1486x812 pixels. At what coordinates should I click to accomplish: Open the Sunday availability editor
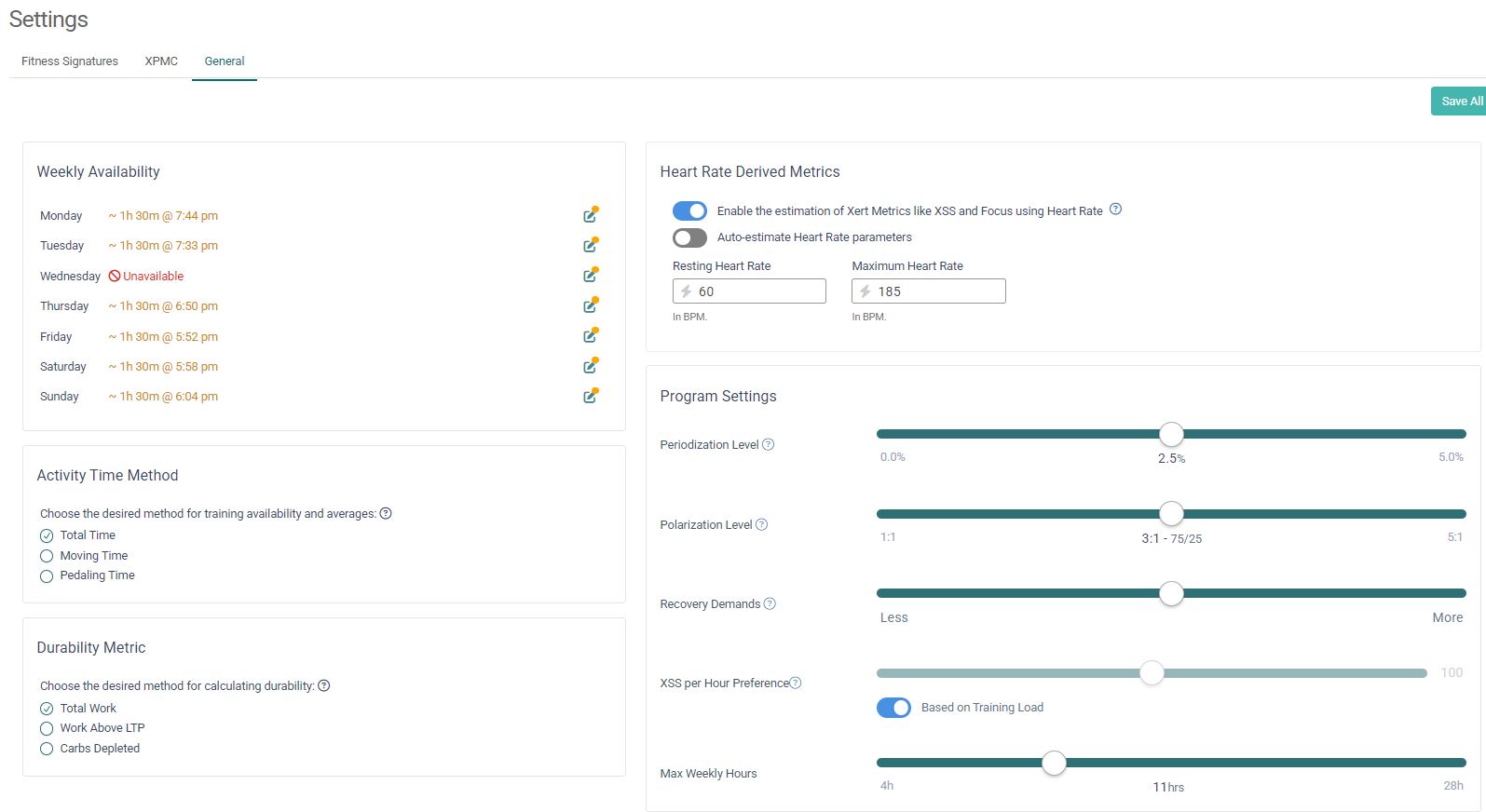click(590, 397)
